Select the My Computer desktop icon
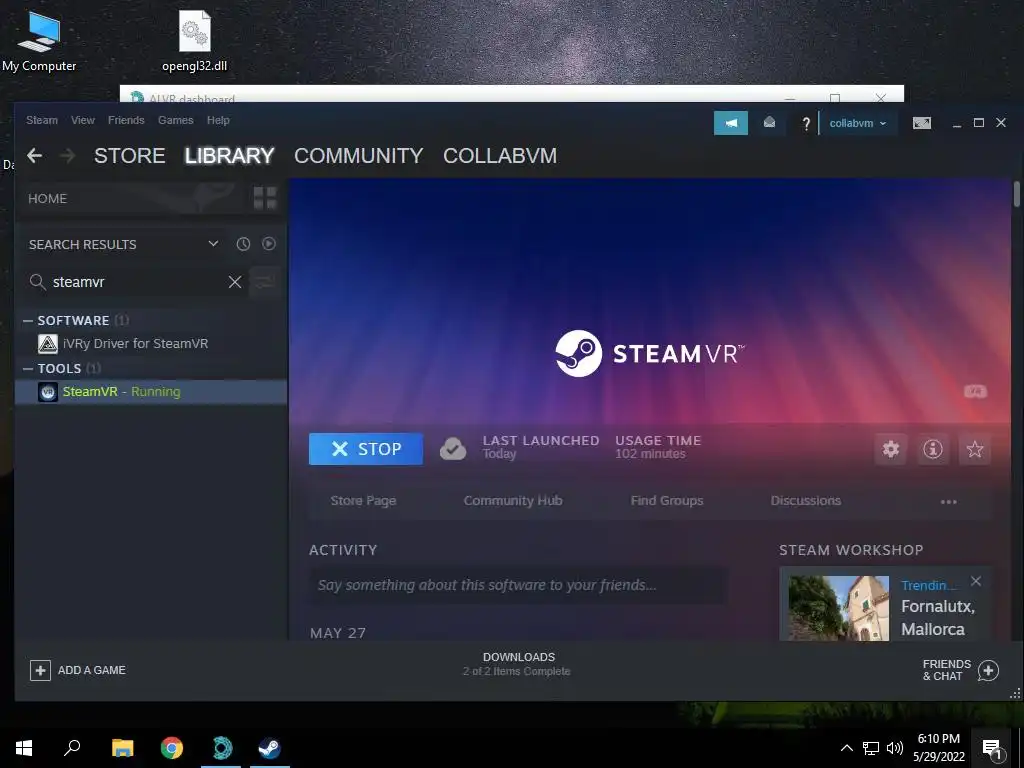This screenshot has width=1024, height=768. (39, 40)
